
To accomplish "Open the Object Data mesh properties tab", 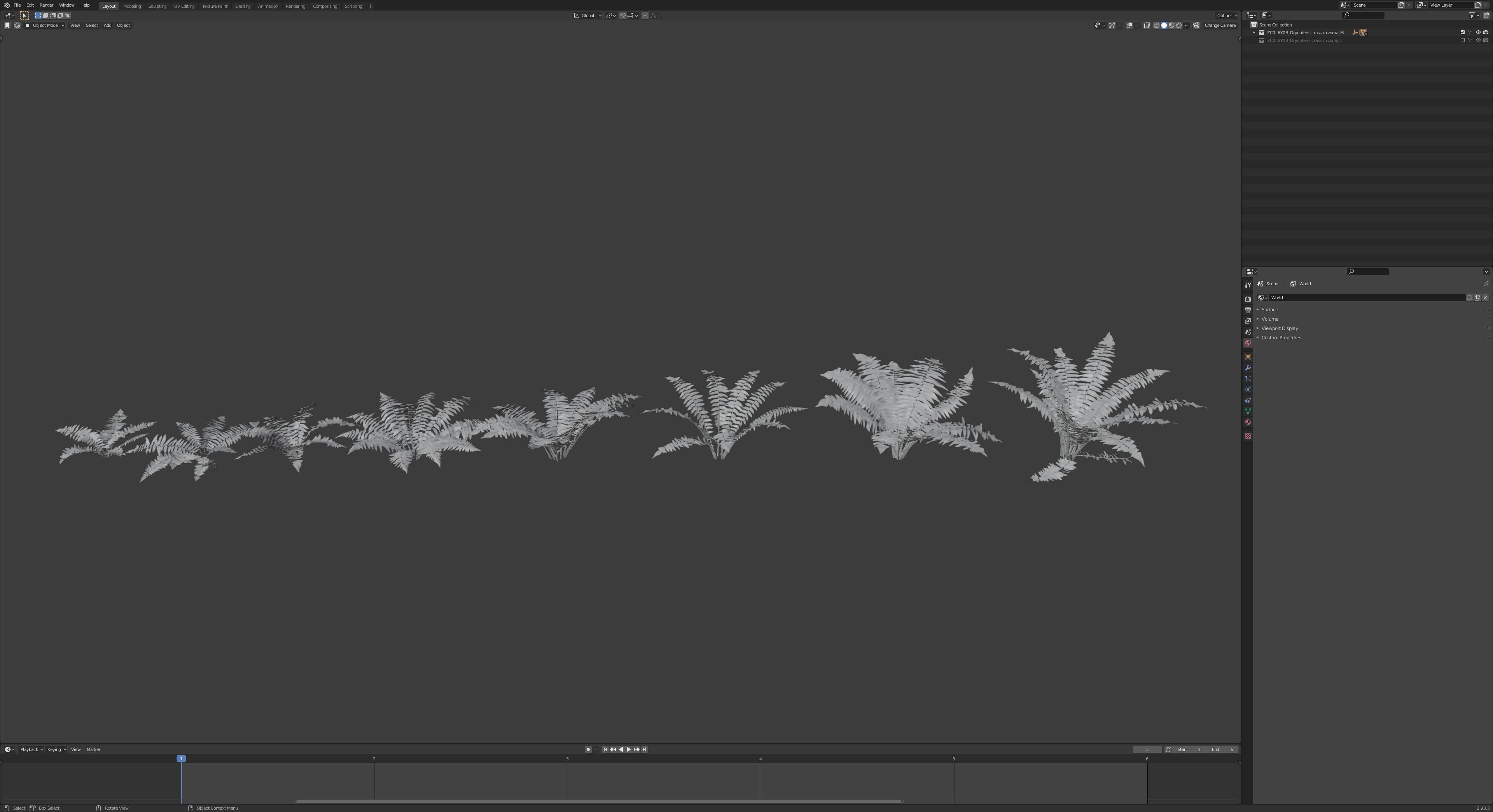I will pyautogui.click(x=1248, y=412).
